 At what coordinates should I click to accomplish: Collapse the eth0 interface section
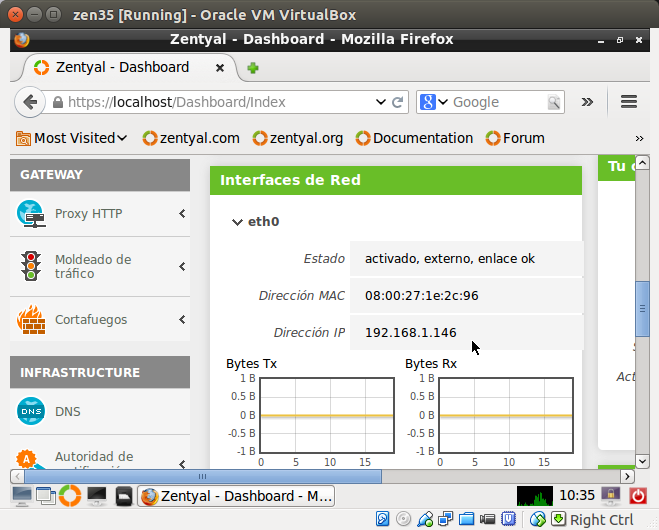point(237,222)
